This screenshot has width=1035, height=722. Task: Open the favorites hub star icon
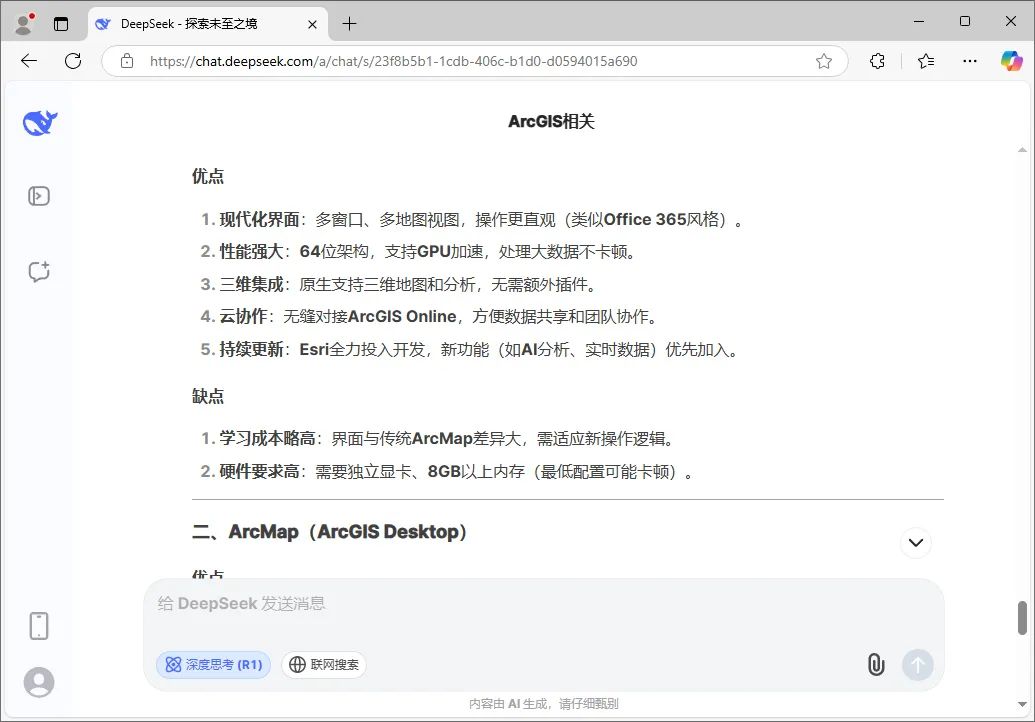pos(924,61)
